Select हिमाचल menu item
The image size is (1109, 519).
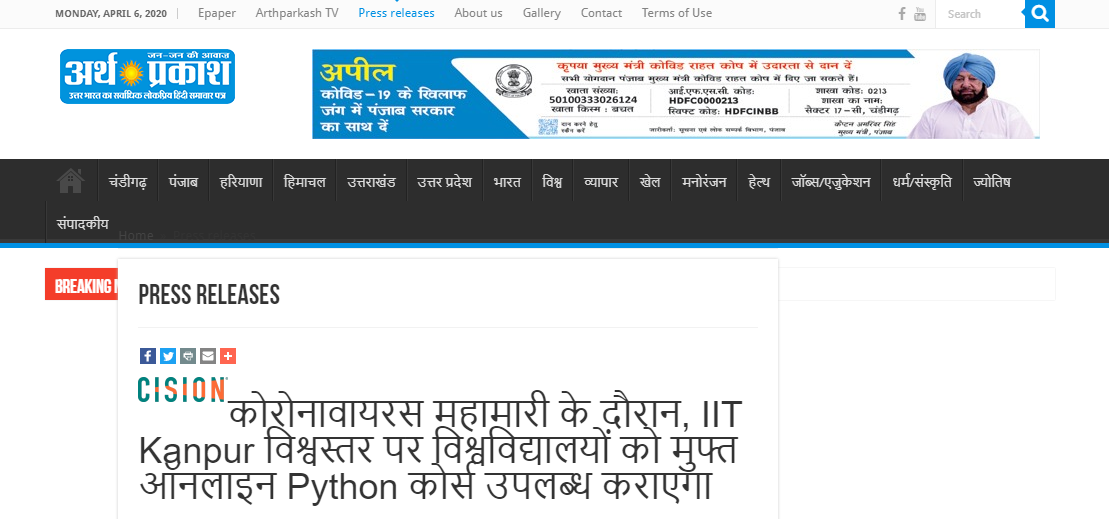point(305,181)
